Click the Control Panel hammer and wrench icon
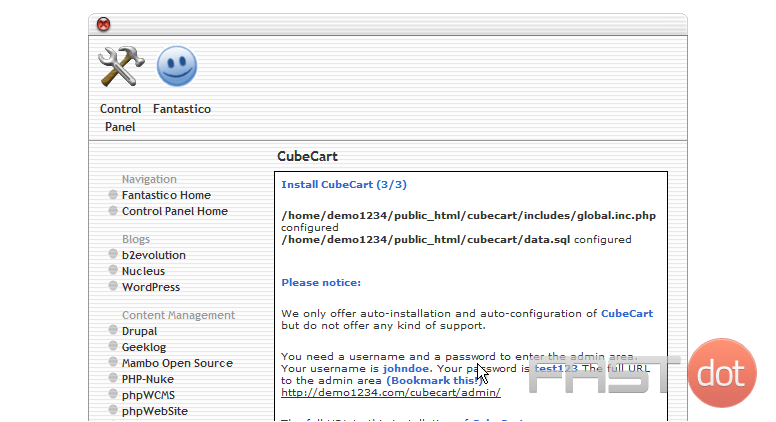The image size is (776, 422). click(121, 66)
